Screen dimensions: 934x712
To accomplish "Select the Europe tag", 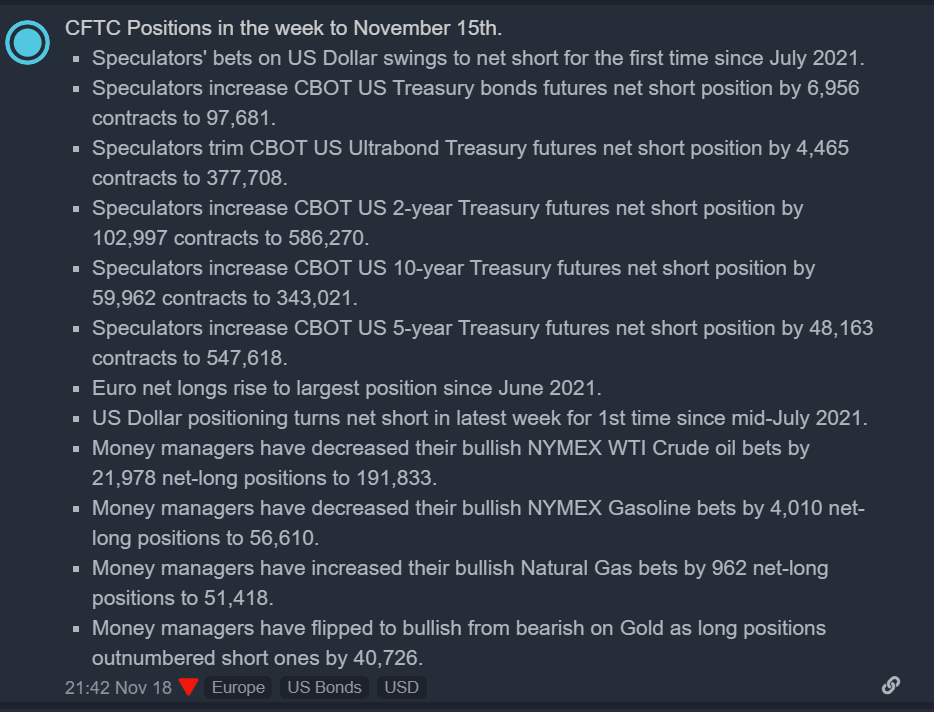I will tap(238, 687).
